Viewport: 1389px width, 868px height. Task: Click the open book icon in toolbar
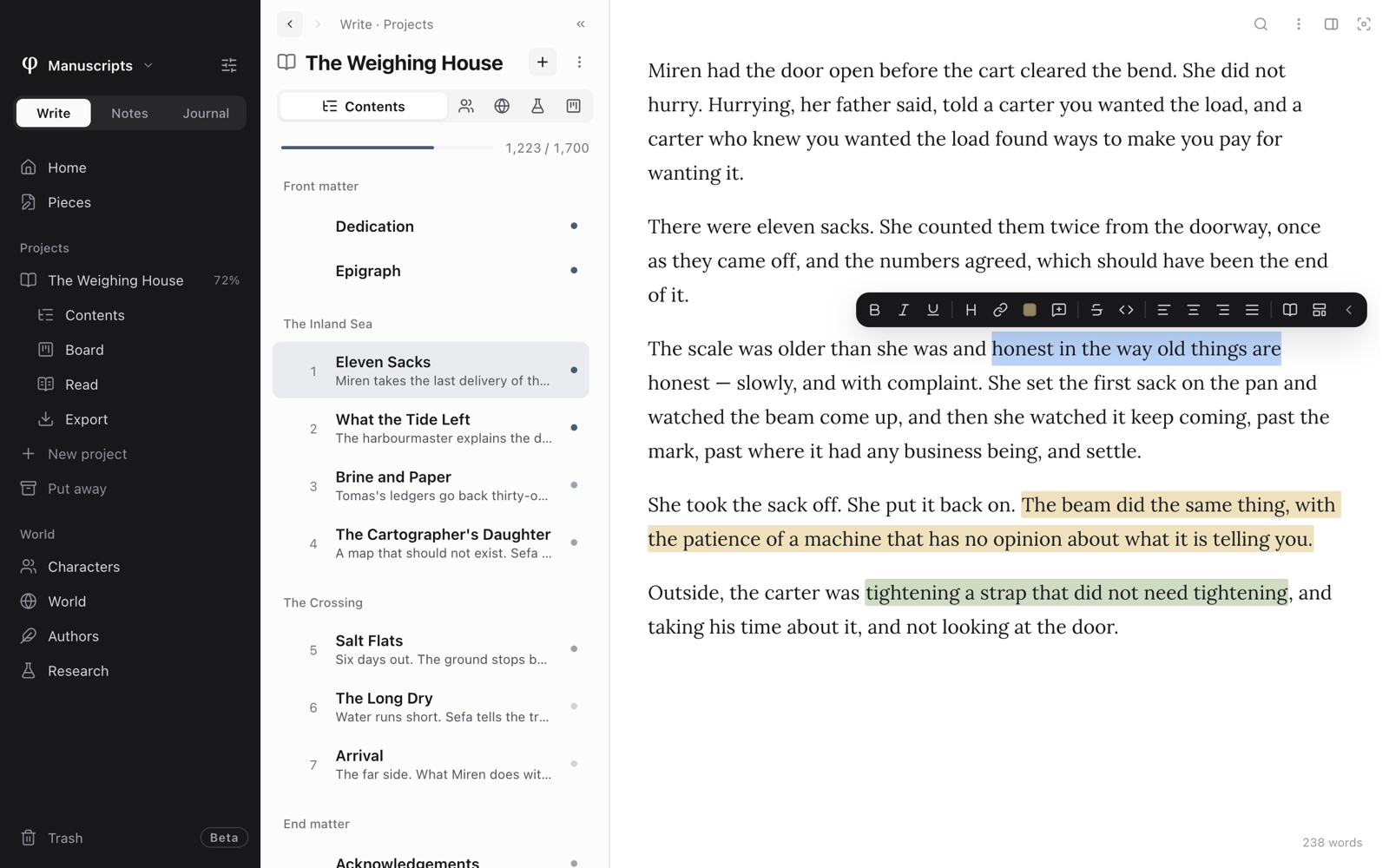click(x=1290, y=310)
